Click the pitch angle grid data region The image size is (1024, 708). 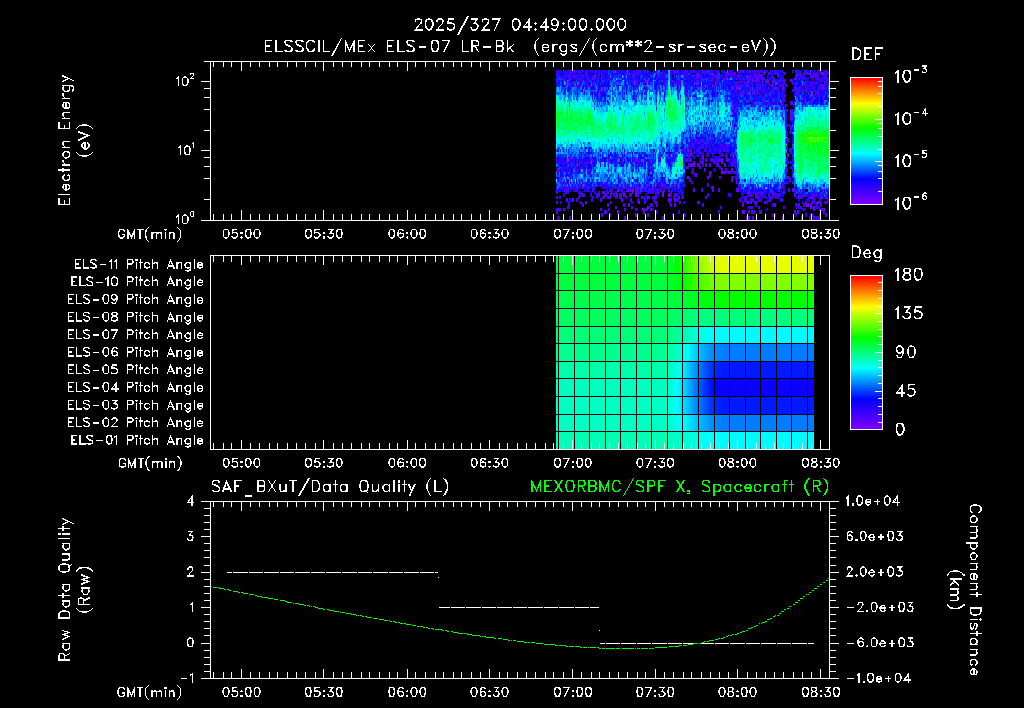coord(685,352)
